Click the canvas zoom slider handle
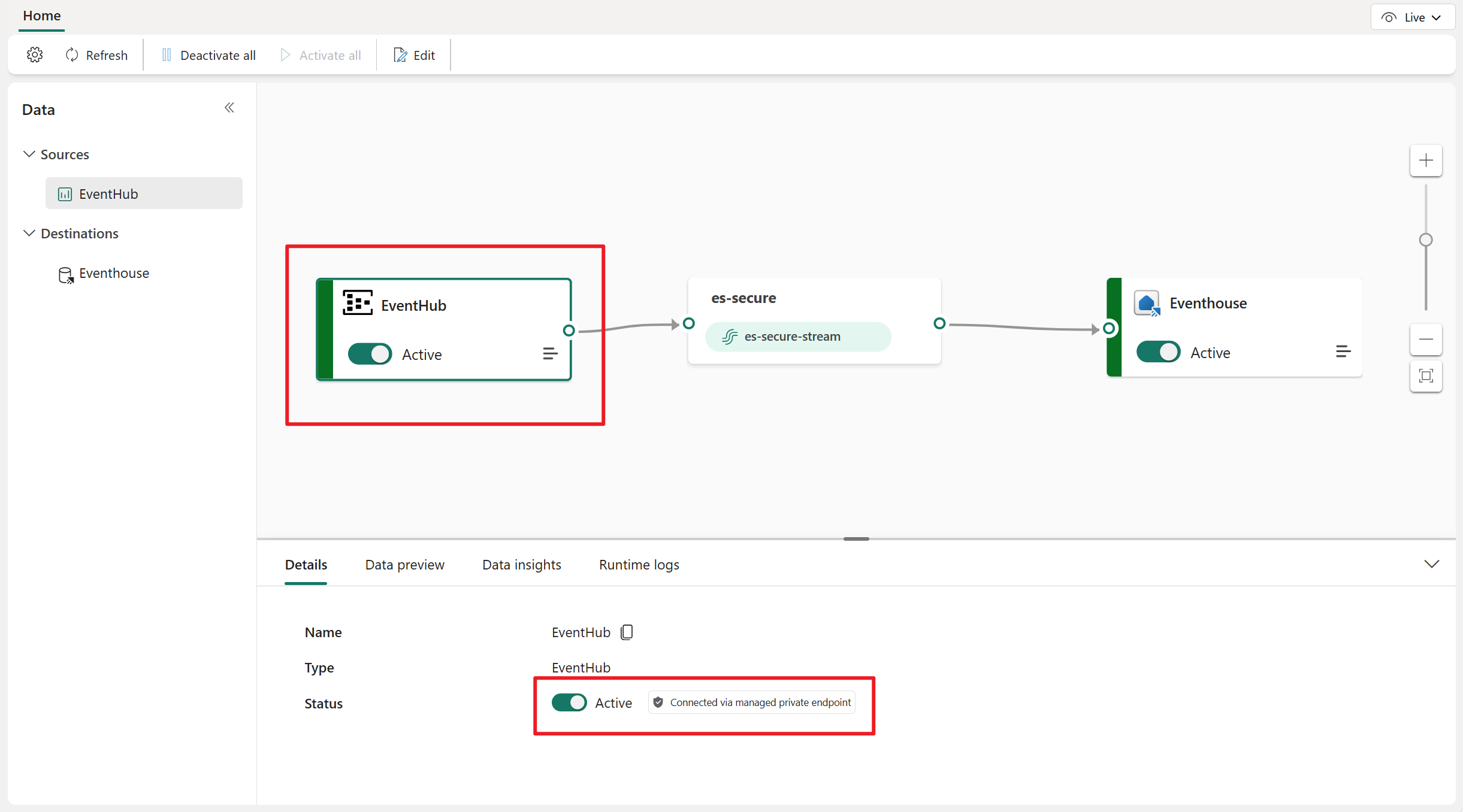This screenshot has height=812, width=1463. 1426,240
